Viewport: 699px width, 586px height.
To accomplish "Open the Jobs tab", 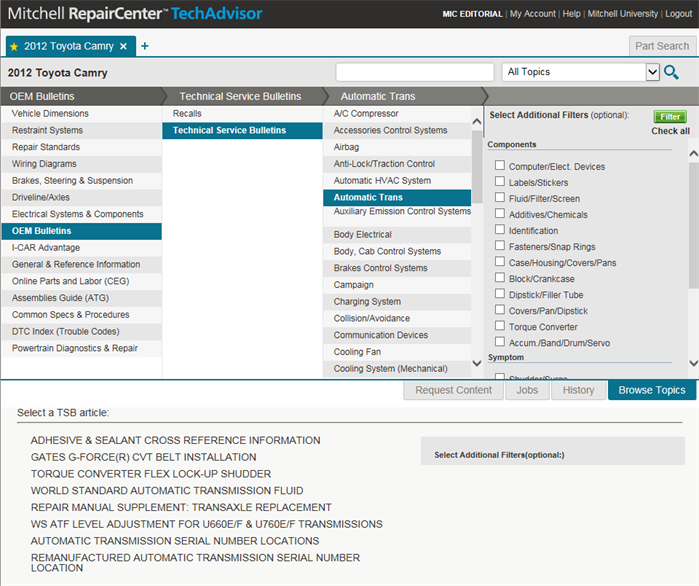I will [527, 390].
